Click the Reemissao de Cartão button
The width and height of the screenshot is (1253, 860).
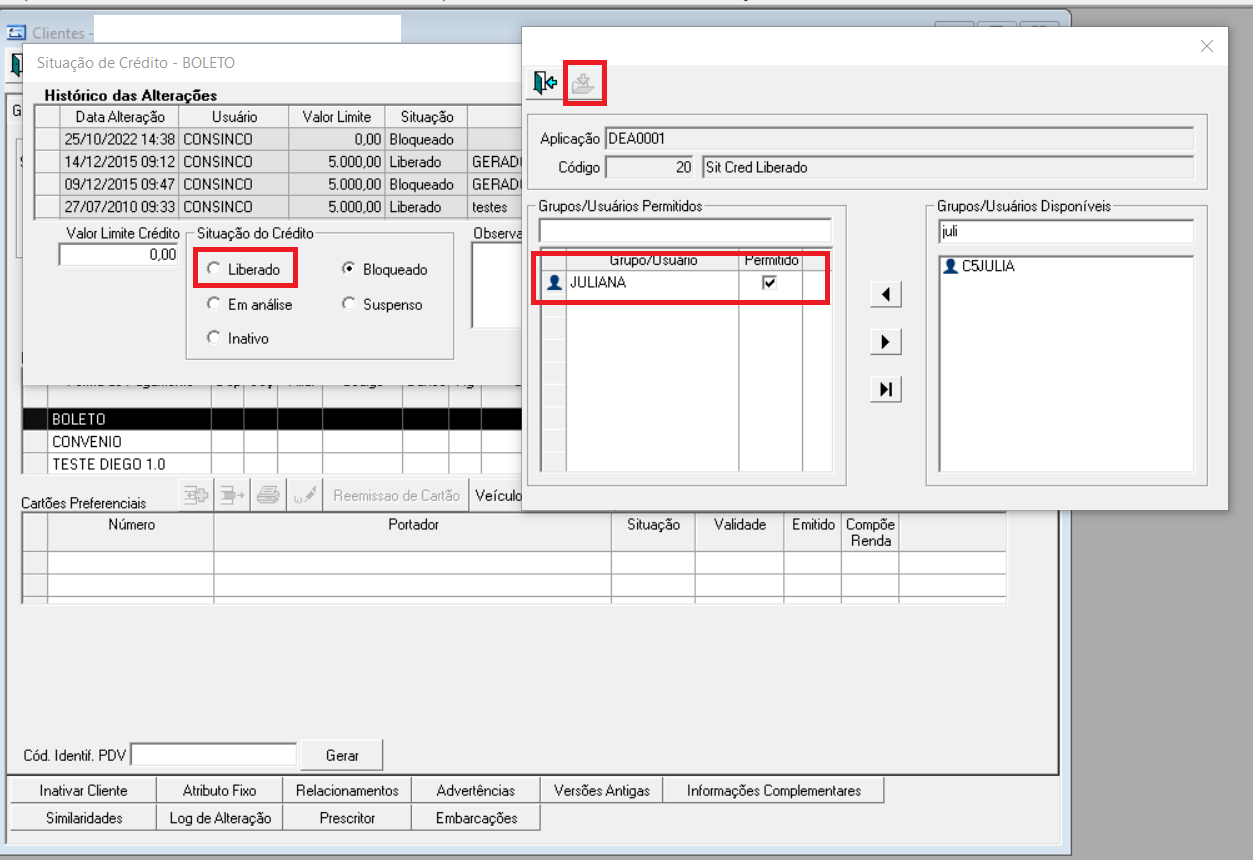click(396, 495)
